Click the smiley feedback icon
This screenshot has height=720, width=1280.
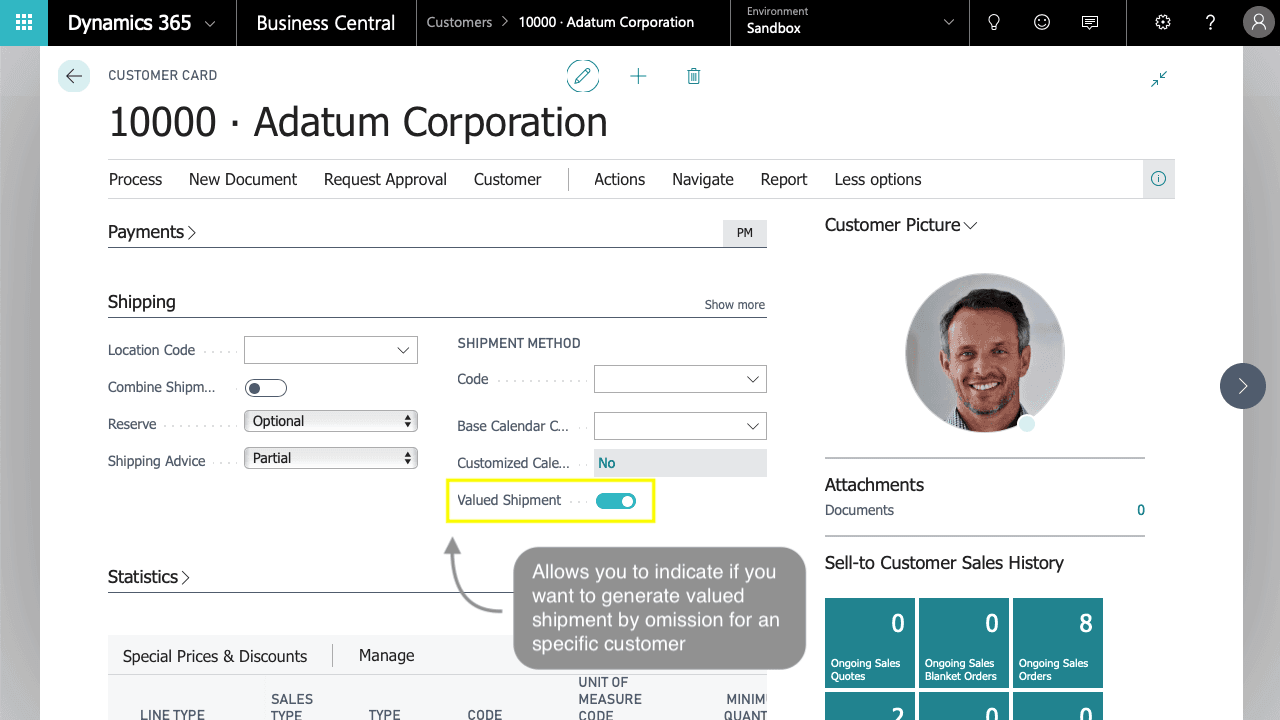tap(1042, 23)
